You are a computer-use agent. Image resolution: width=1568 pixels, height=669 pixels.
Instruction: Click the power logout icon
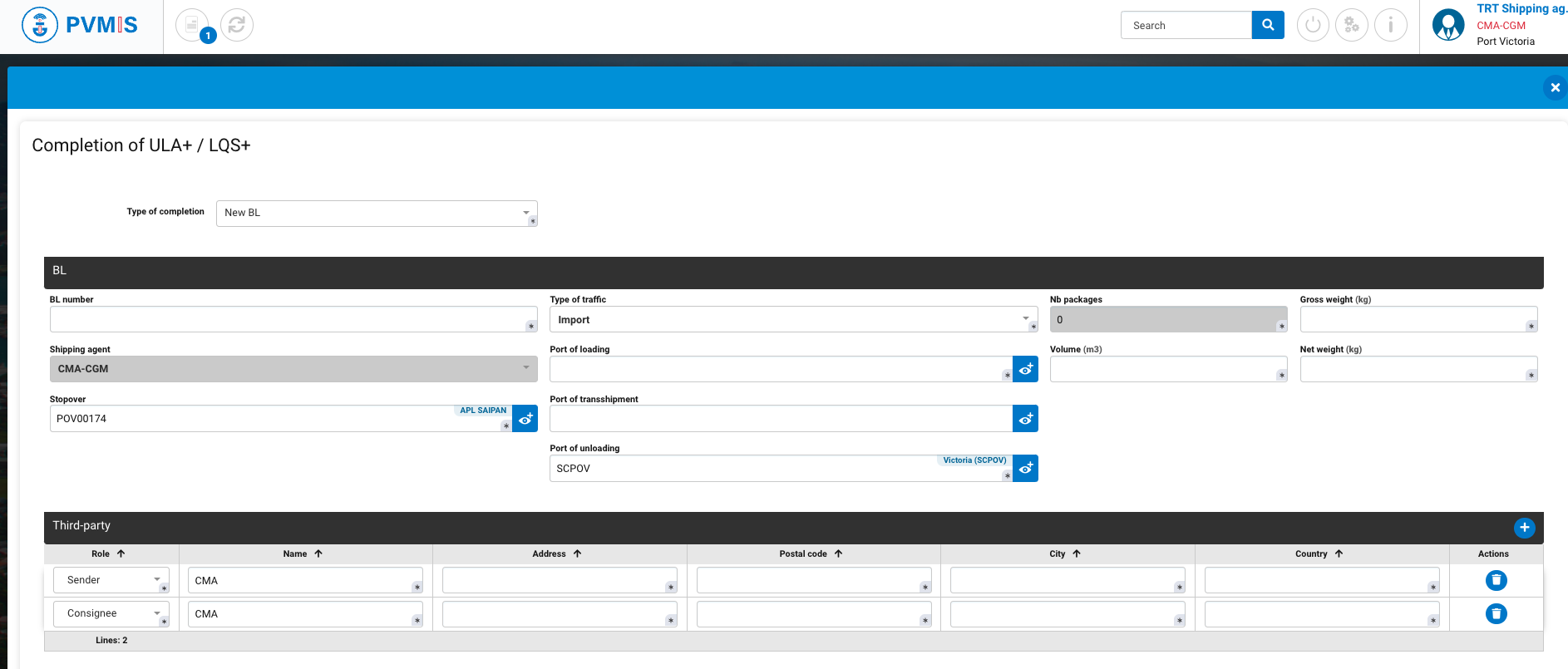click(1313, 25)
